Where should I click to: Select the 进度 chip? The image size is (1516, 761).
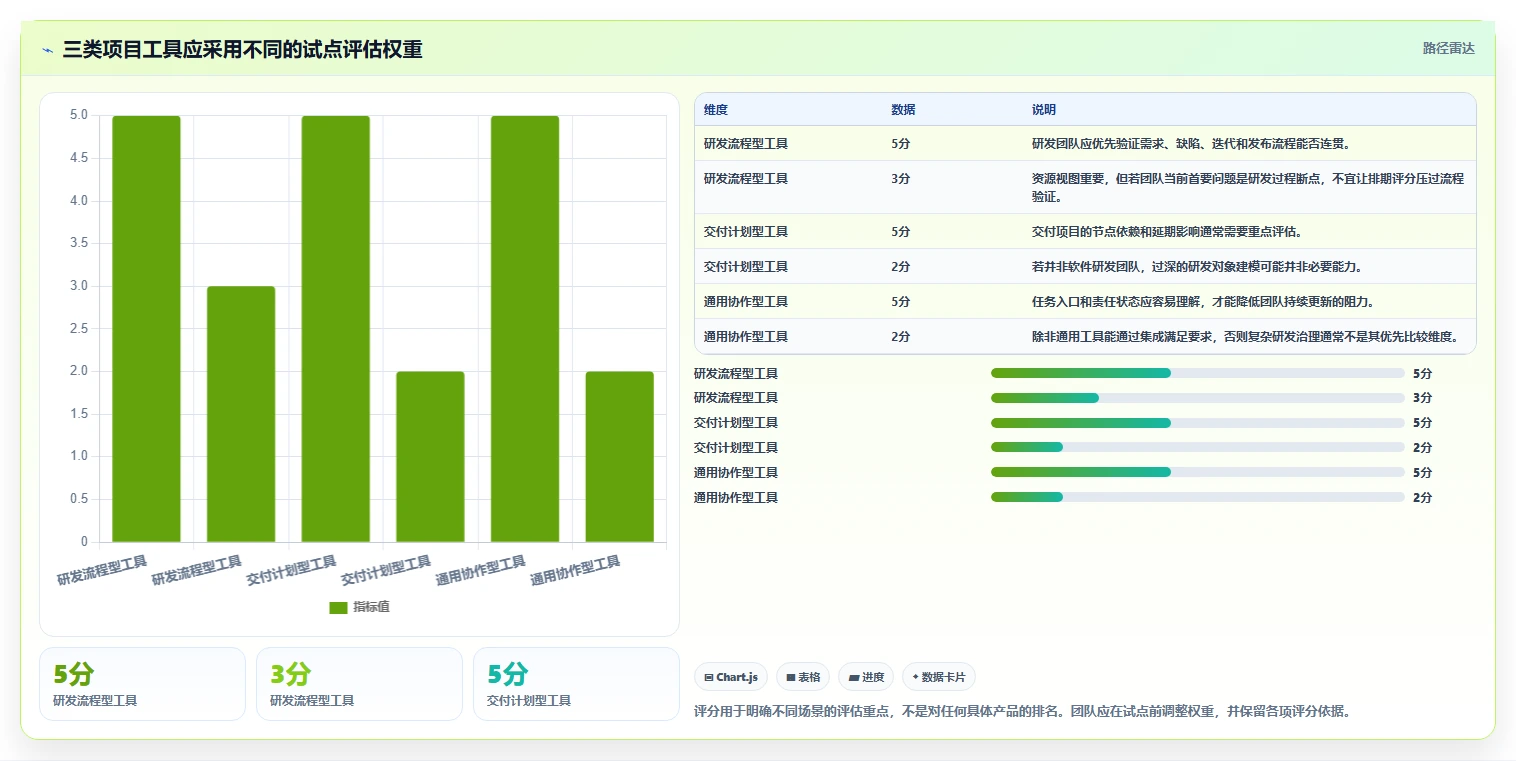[x=866, y=677]
